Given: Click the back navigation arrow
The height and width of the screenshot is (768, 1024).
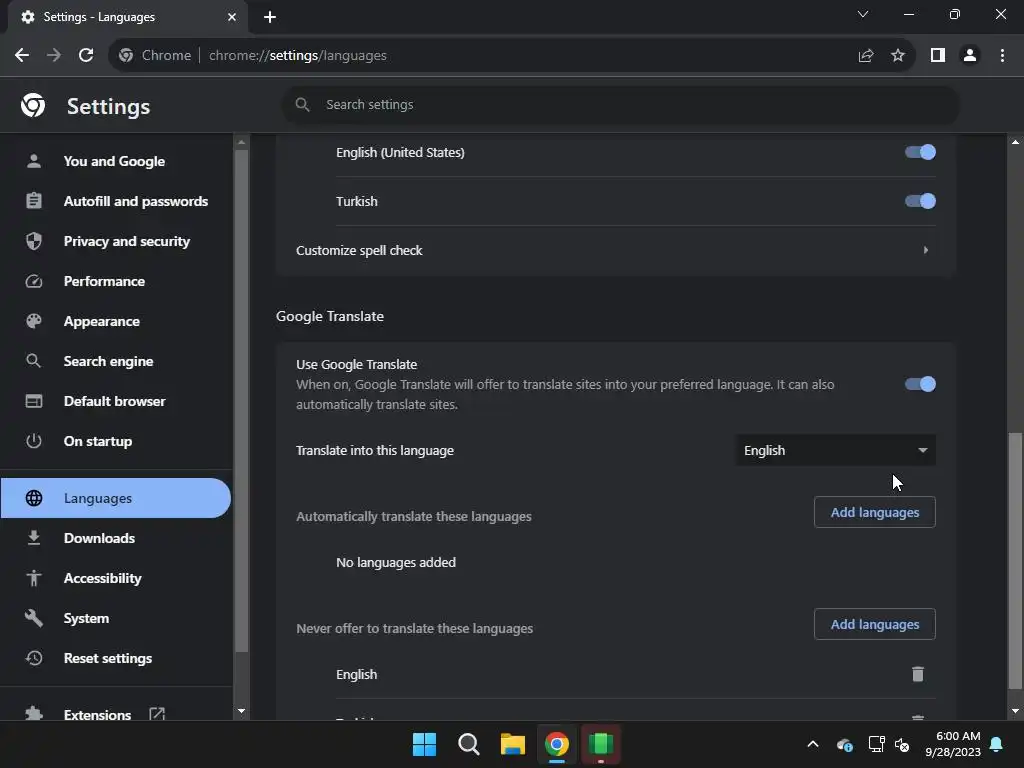Looking at the screenshot, I should click(x=22, y=56).
